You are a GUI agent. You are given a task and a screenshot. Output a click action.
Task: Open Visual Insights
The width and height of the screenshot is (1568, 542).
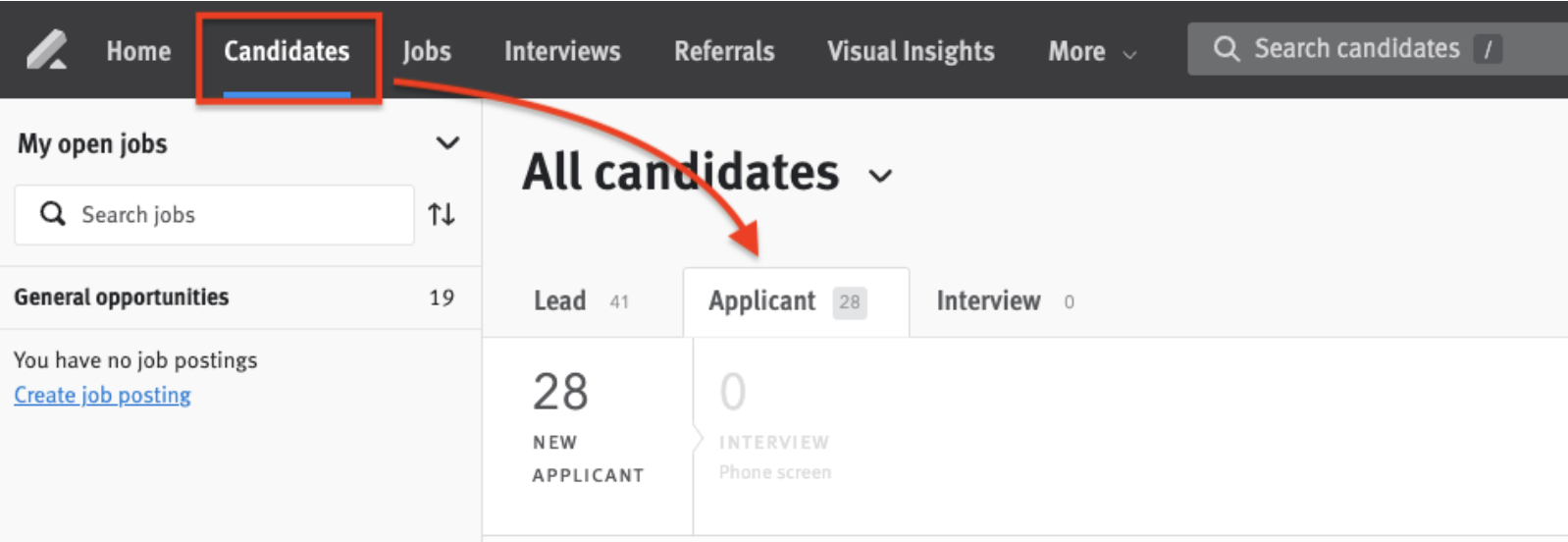(x=911, y=51)
